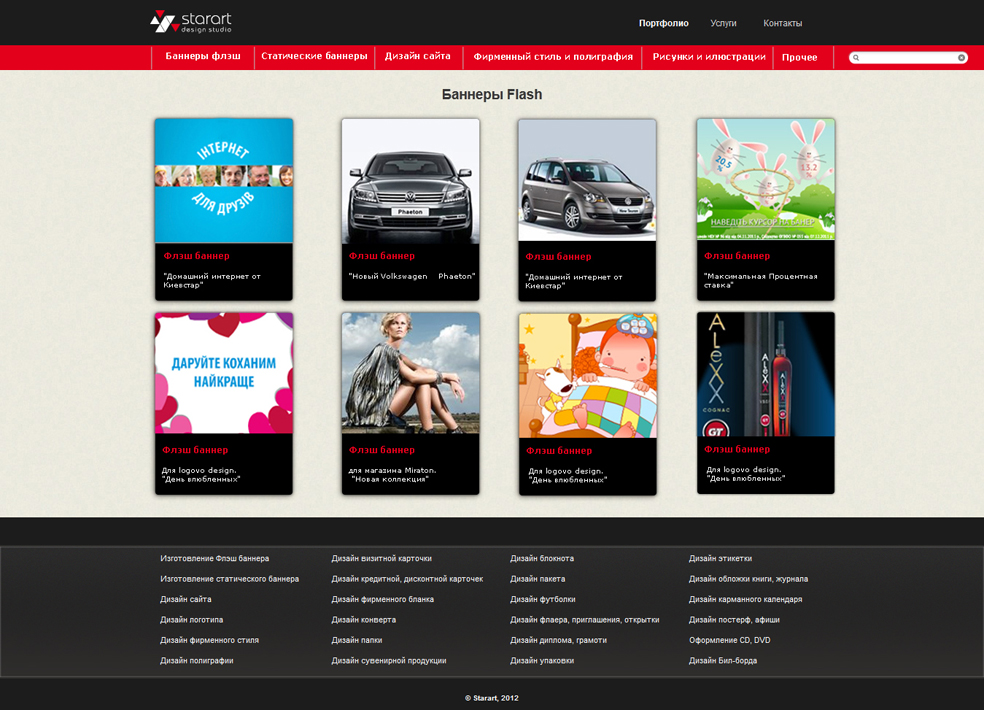Open the Контакты menu item
The height and width of the screenshot is (710, 984).
point(783,23)
